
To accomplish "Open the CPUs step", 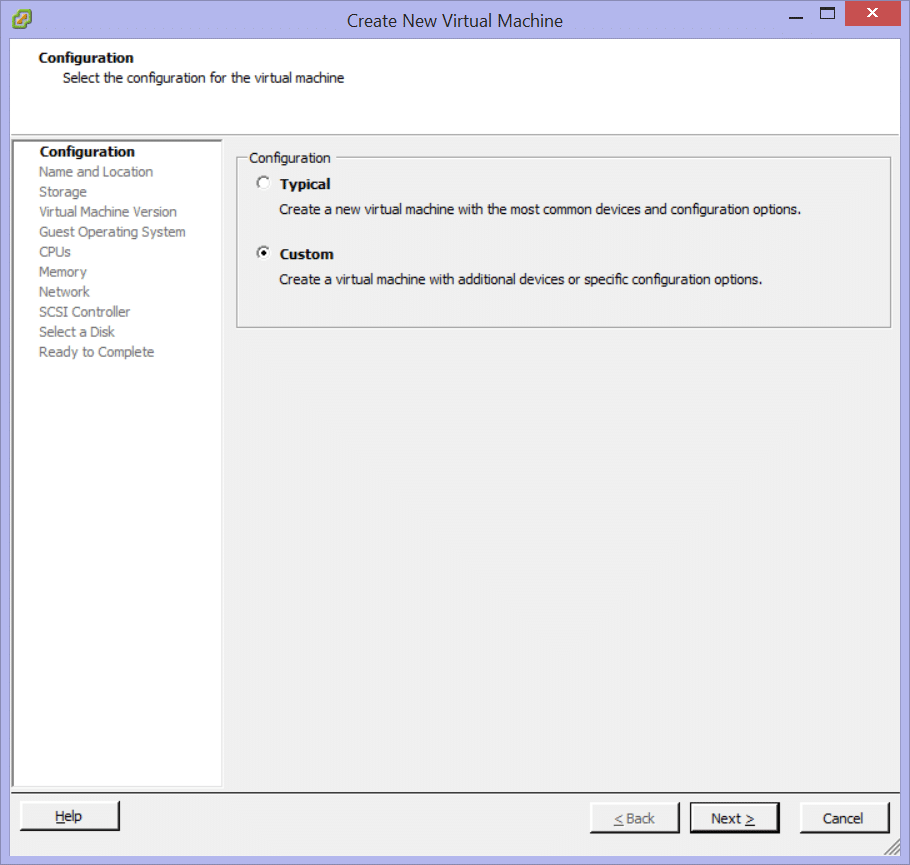I will click(55, 252).
